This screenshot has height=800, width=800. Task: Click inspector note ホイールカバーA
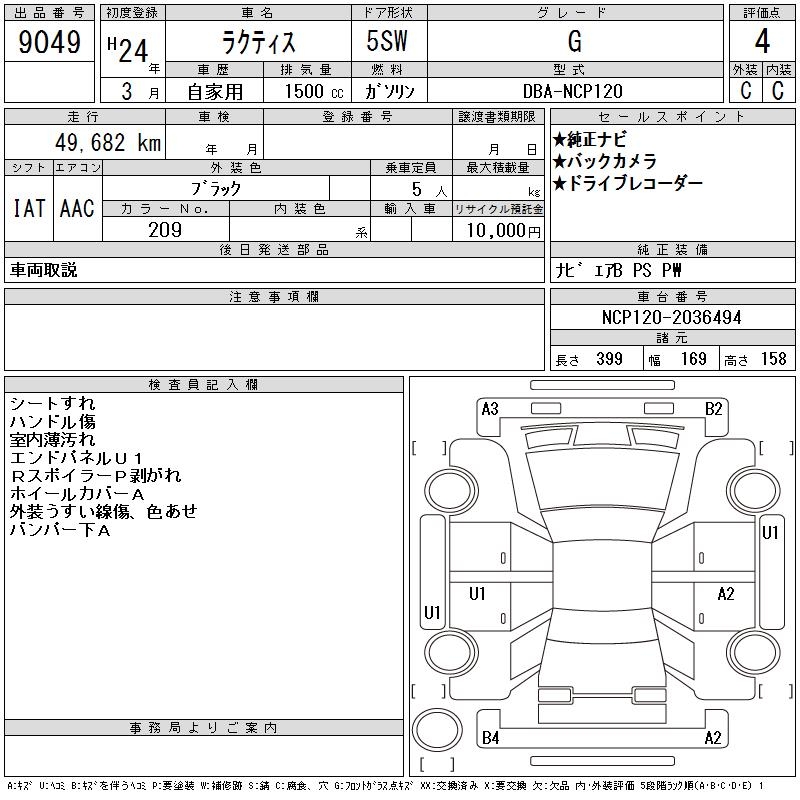pyautogui.click(x=77, y=493)
